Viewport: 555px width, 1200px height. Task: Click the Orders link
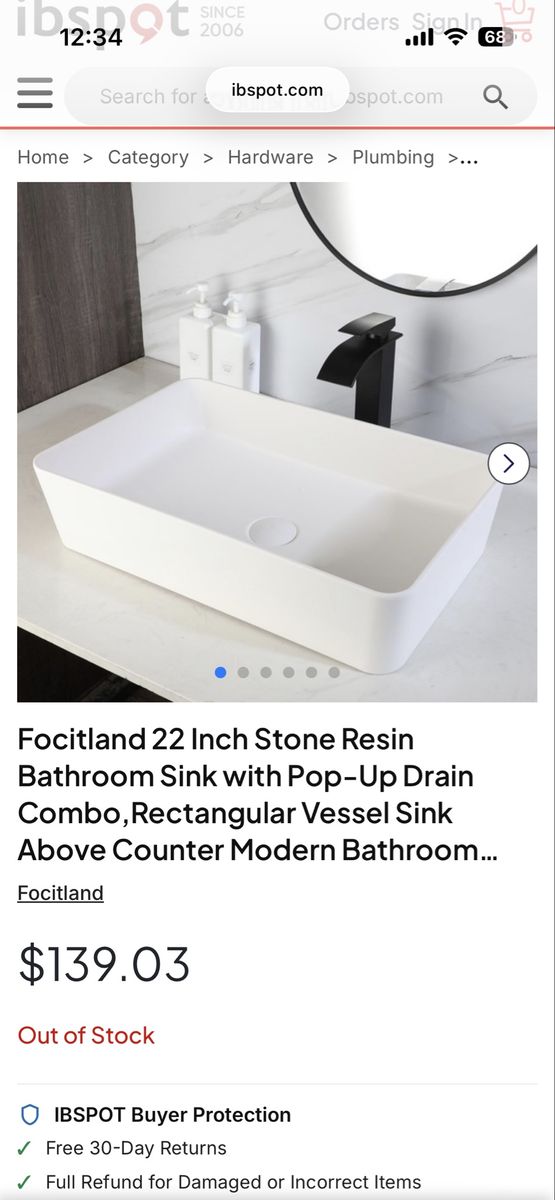click(361, 21)
